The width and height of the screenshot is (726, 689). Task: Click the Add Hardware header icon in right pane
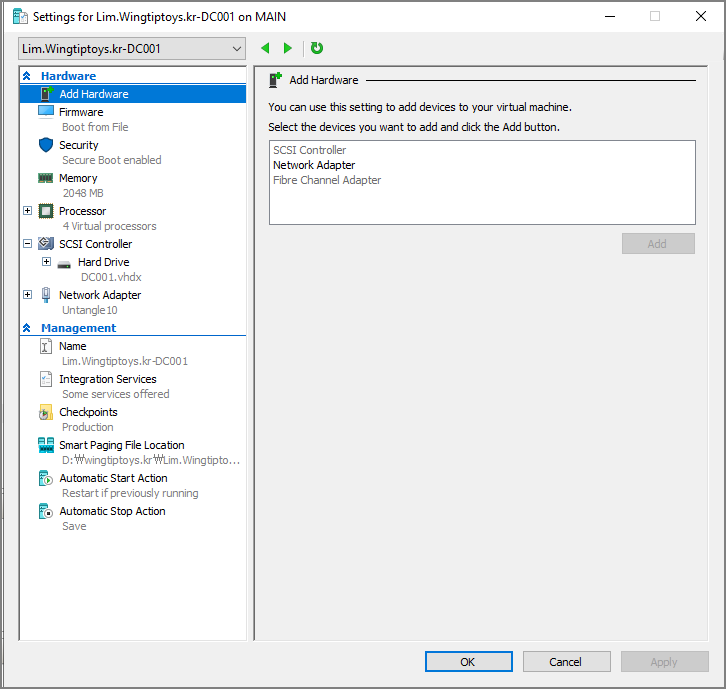275,80
